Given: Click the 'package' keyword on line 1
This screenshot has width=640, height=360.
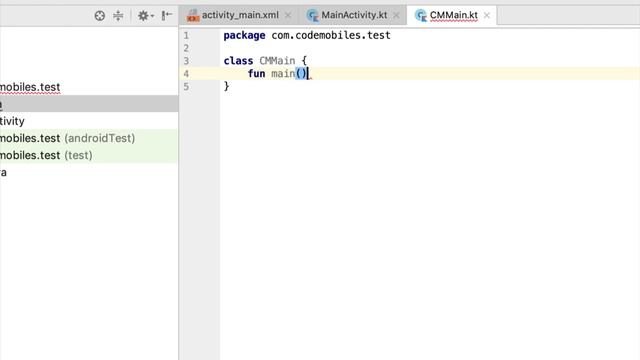Looking at the screenshot, I should [244, 36].
